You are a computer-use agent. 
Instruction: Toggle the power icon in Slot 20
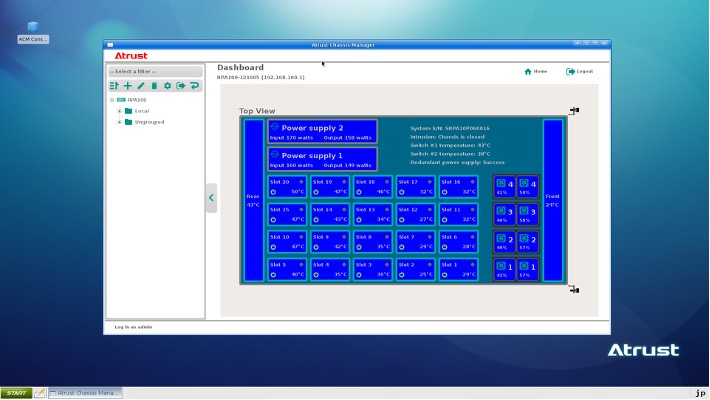tap(273, 191)
